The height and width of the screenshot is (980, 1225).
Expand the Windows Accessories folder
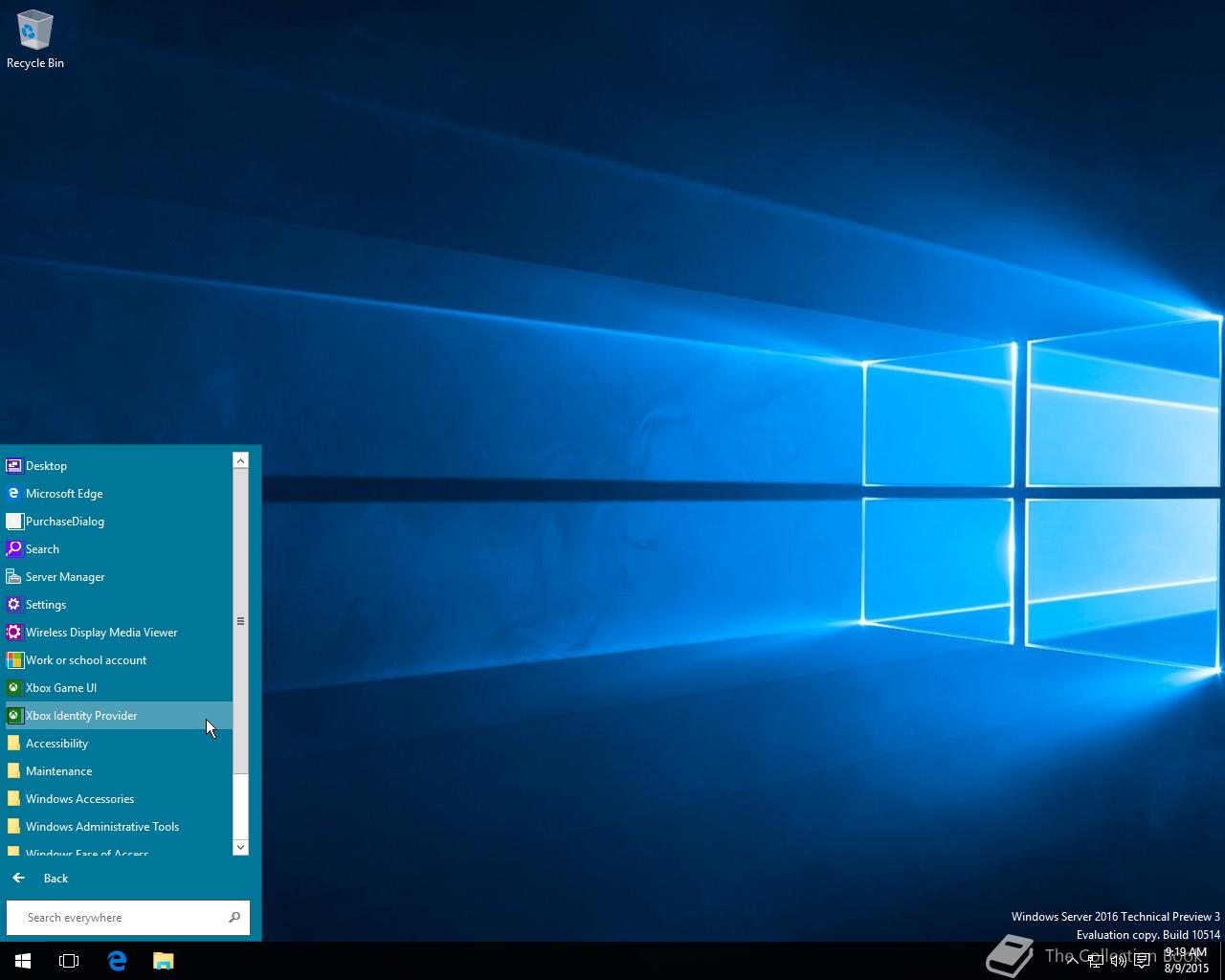(119, 799)
